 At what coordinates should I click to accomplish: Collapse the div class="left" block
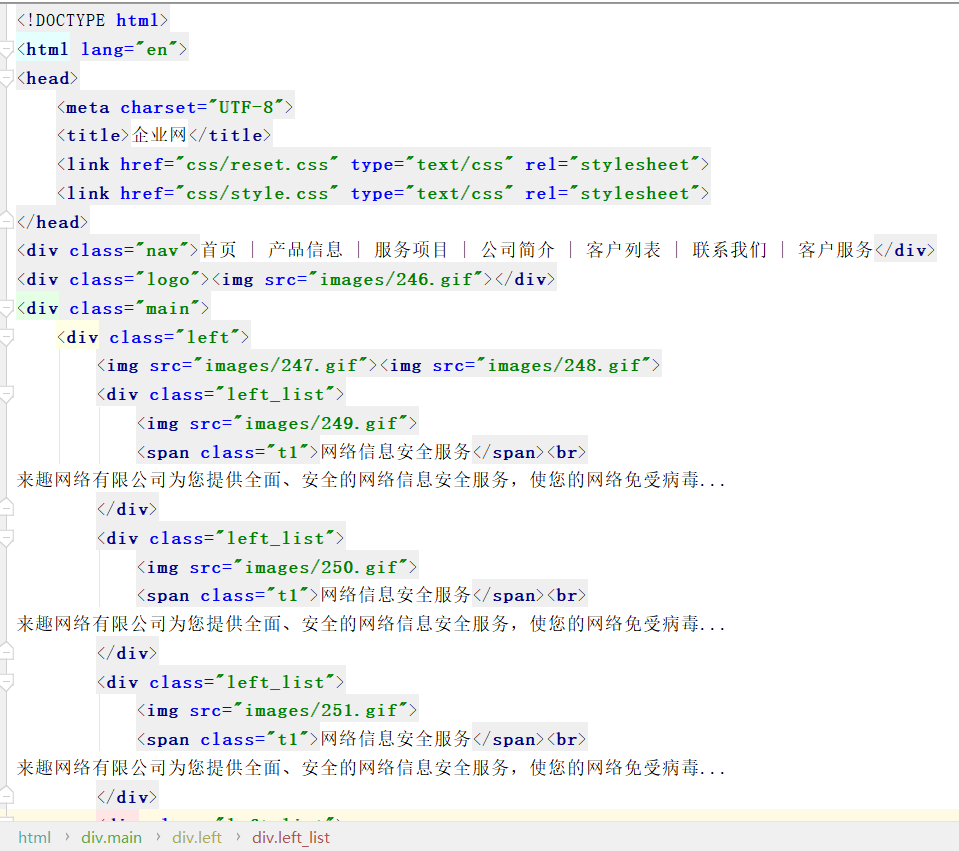(6, 337)
